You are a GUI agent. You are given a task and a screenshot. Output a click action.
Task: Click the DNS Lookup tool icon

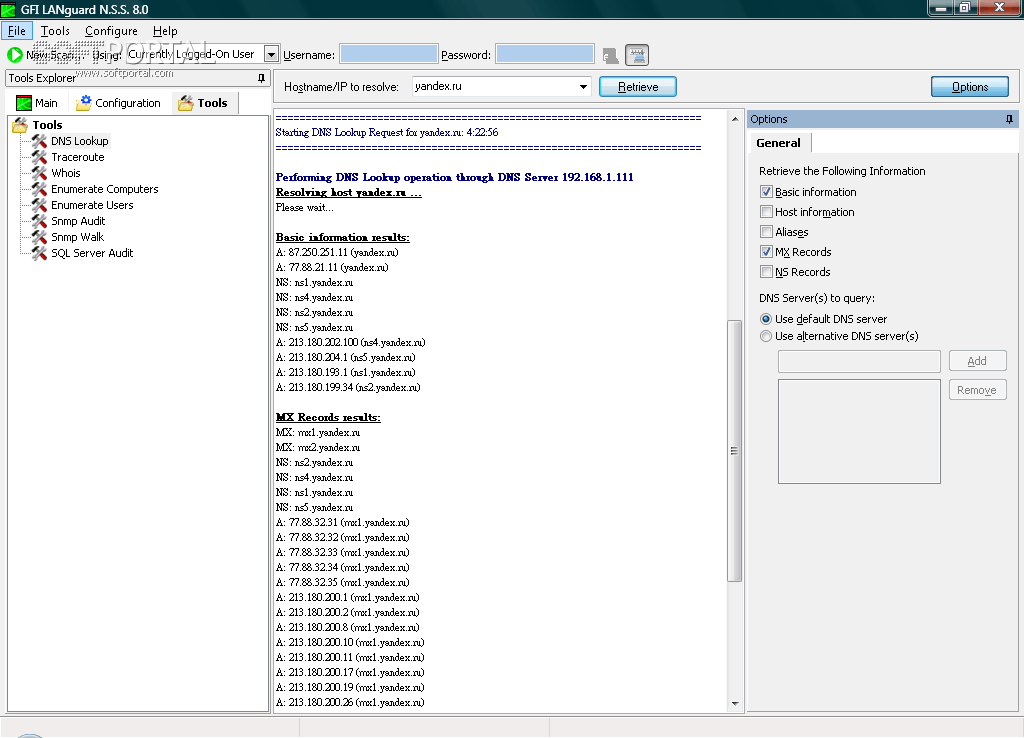pos(40,141)
